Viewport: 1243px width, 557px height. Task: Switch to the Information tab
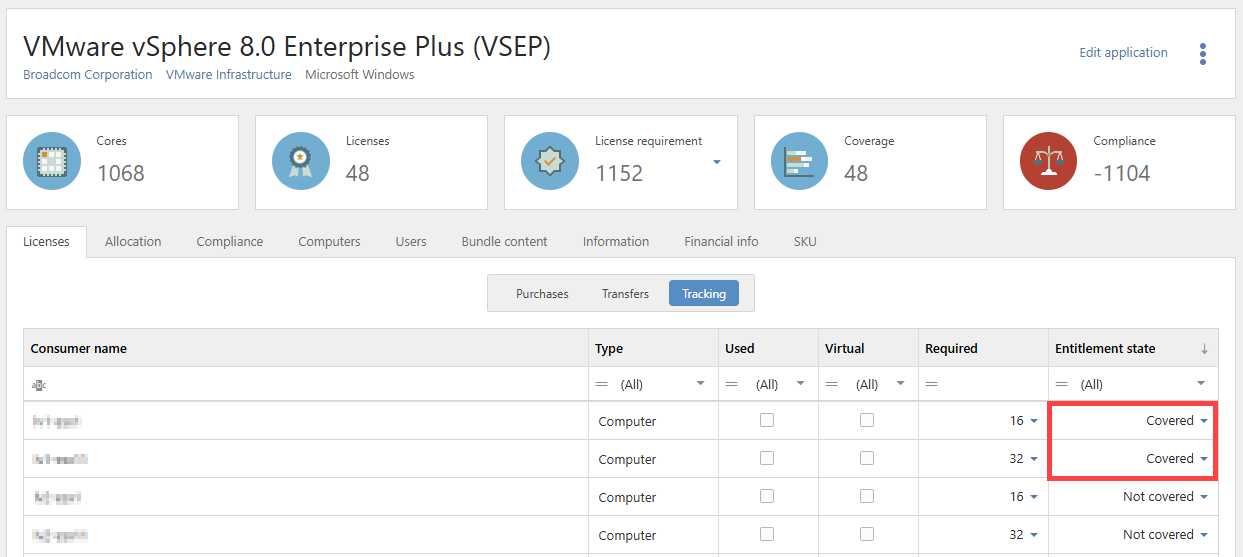pyautogui.click(x=616, y=241)
